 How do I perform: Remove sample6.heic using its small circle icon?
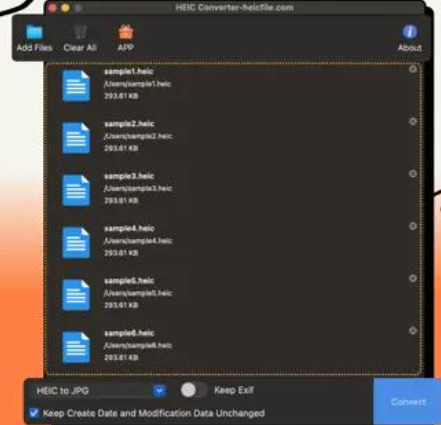413,331
